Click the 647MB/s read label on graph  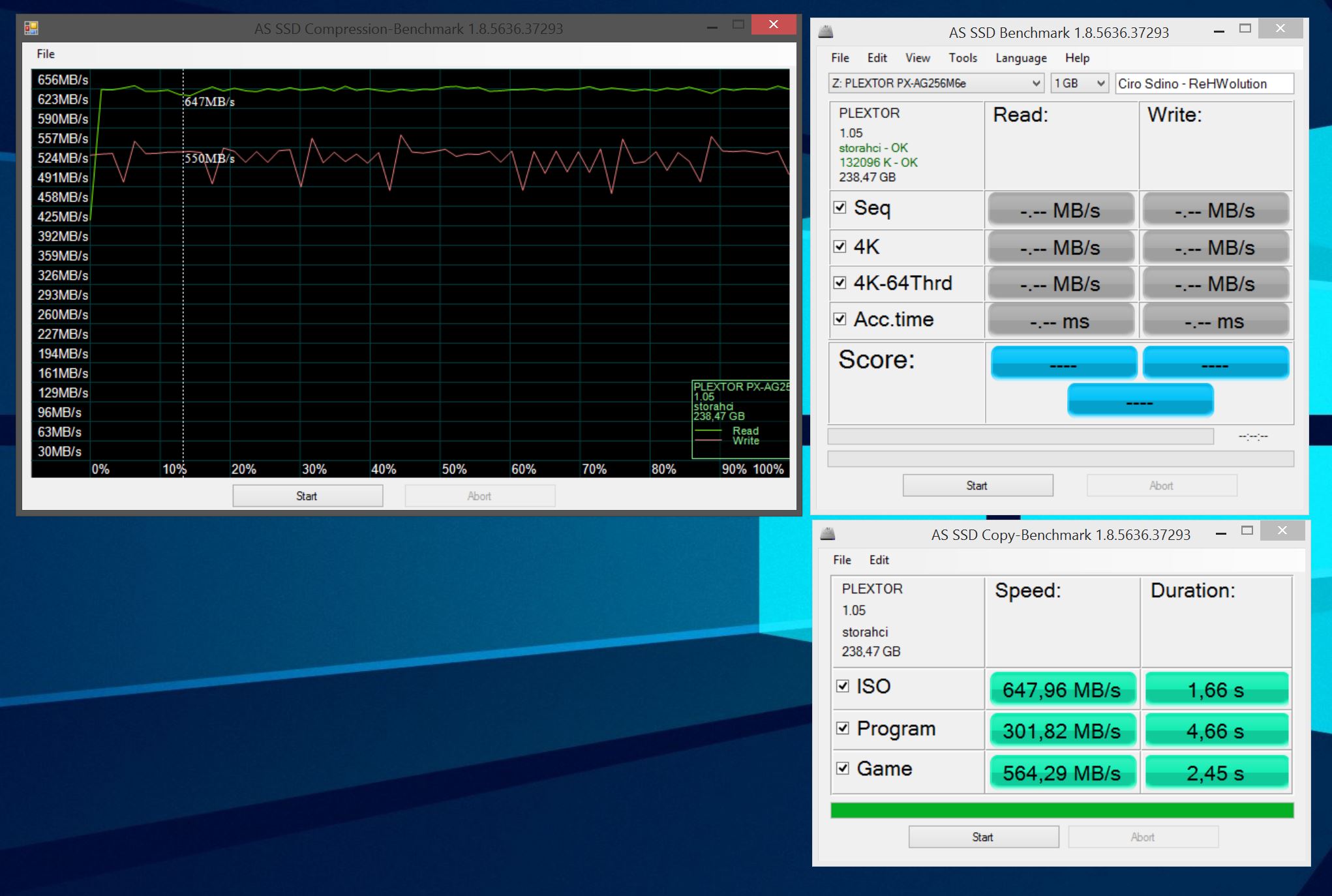click(x=209, y=102)
